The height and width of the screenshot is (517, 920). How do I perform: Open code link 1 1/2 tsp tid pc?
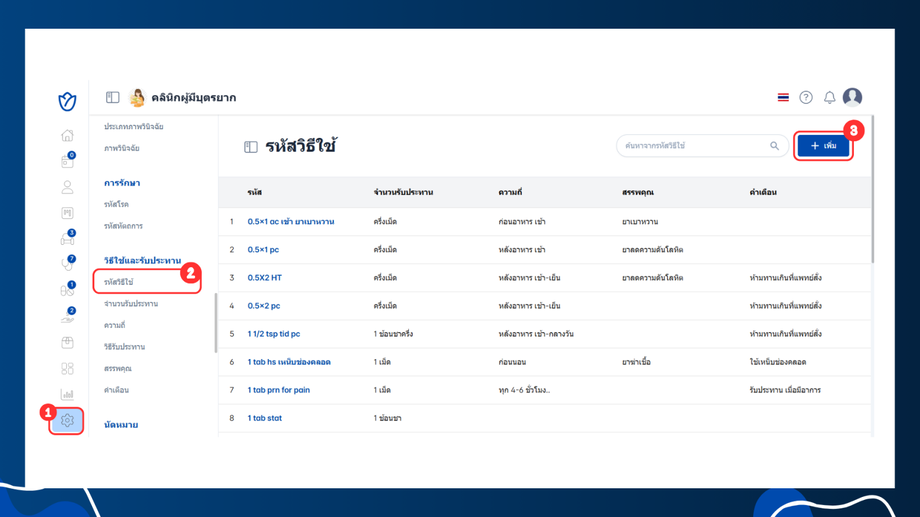point(273,334)
